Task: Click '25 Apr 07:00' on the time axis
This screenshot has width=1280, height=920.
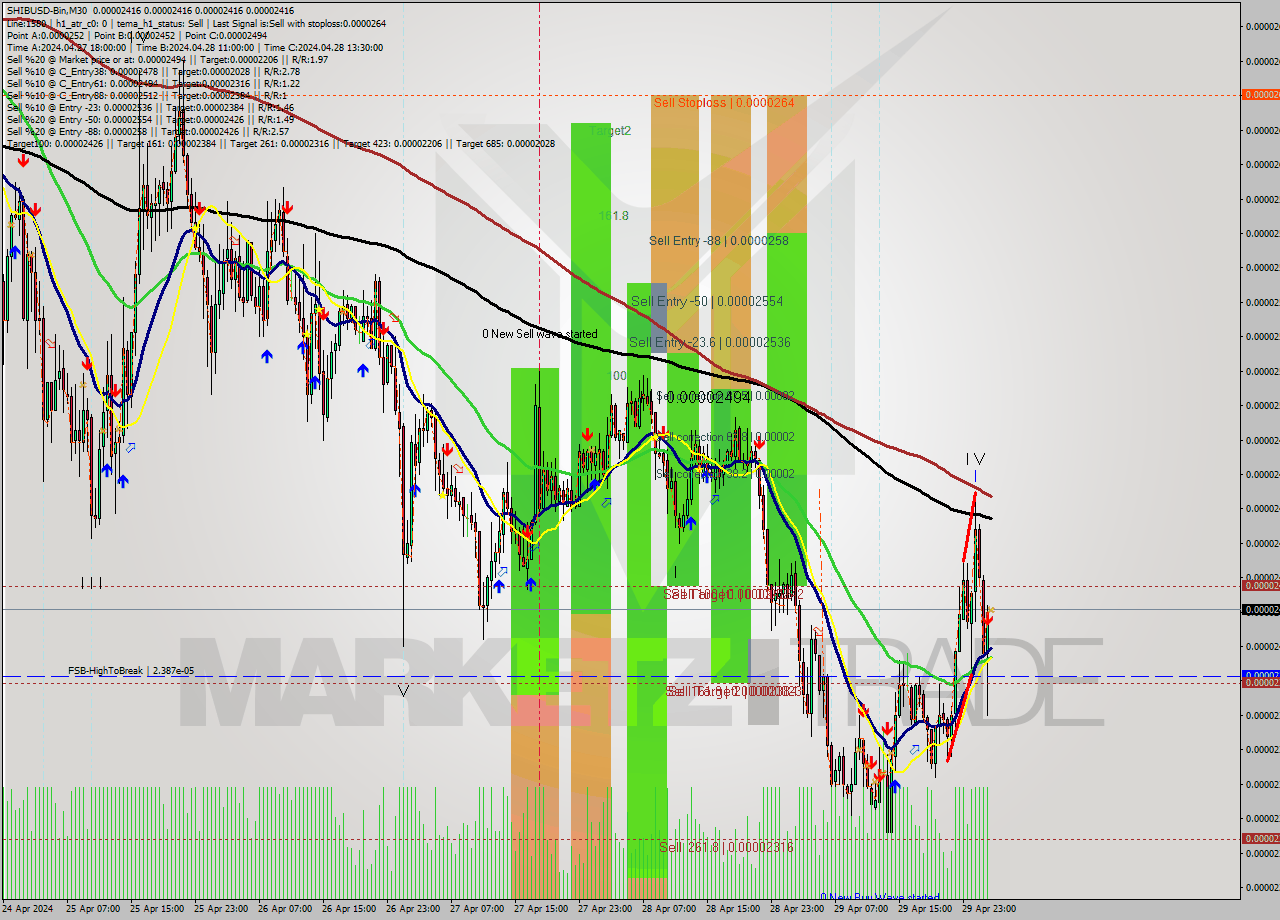Action: click(x=93, y=909)
